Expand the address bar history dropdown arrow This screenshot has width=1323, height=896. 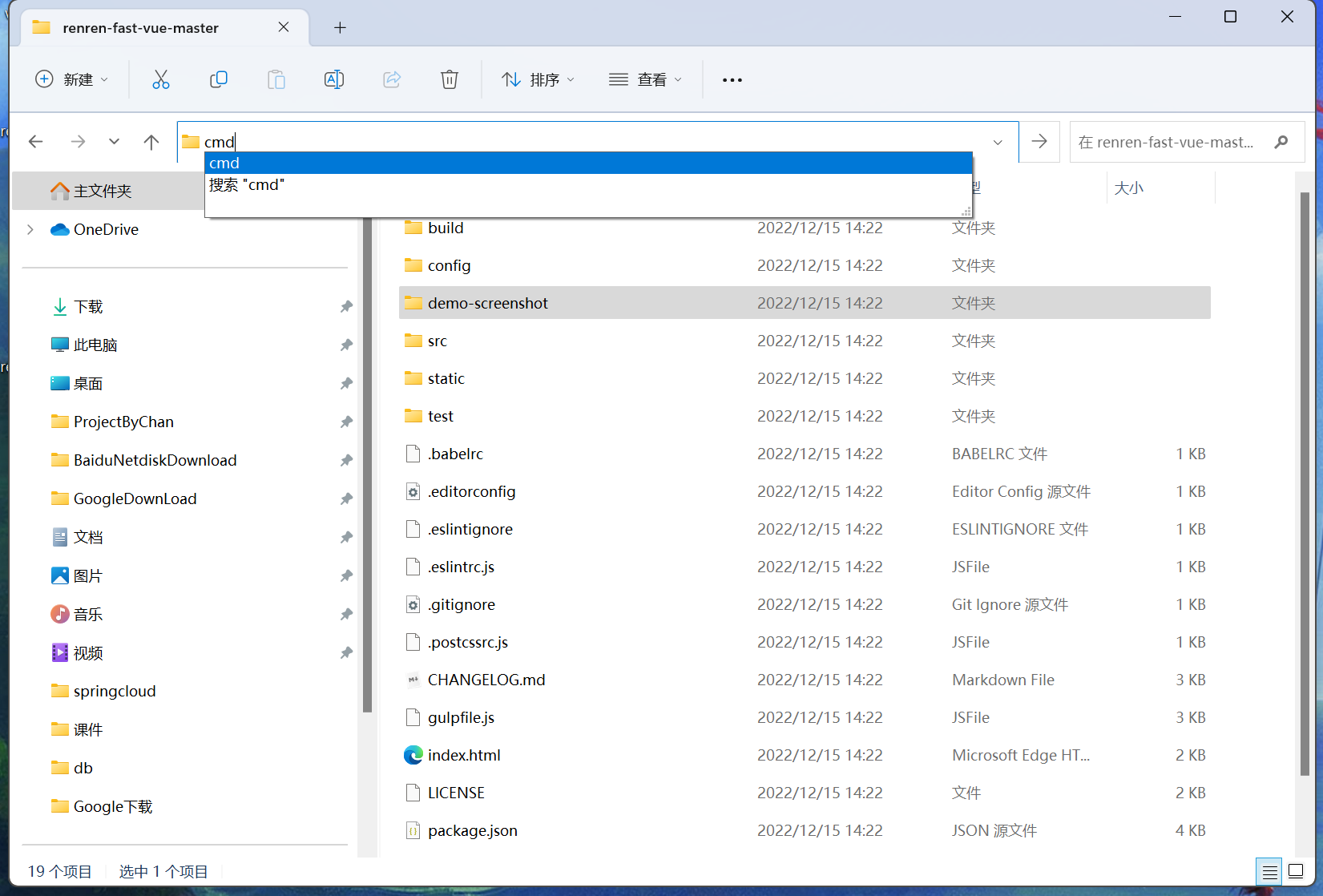[x=998, y=142]
